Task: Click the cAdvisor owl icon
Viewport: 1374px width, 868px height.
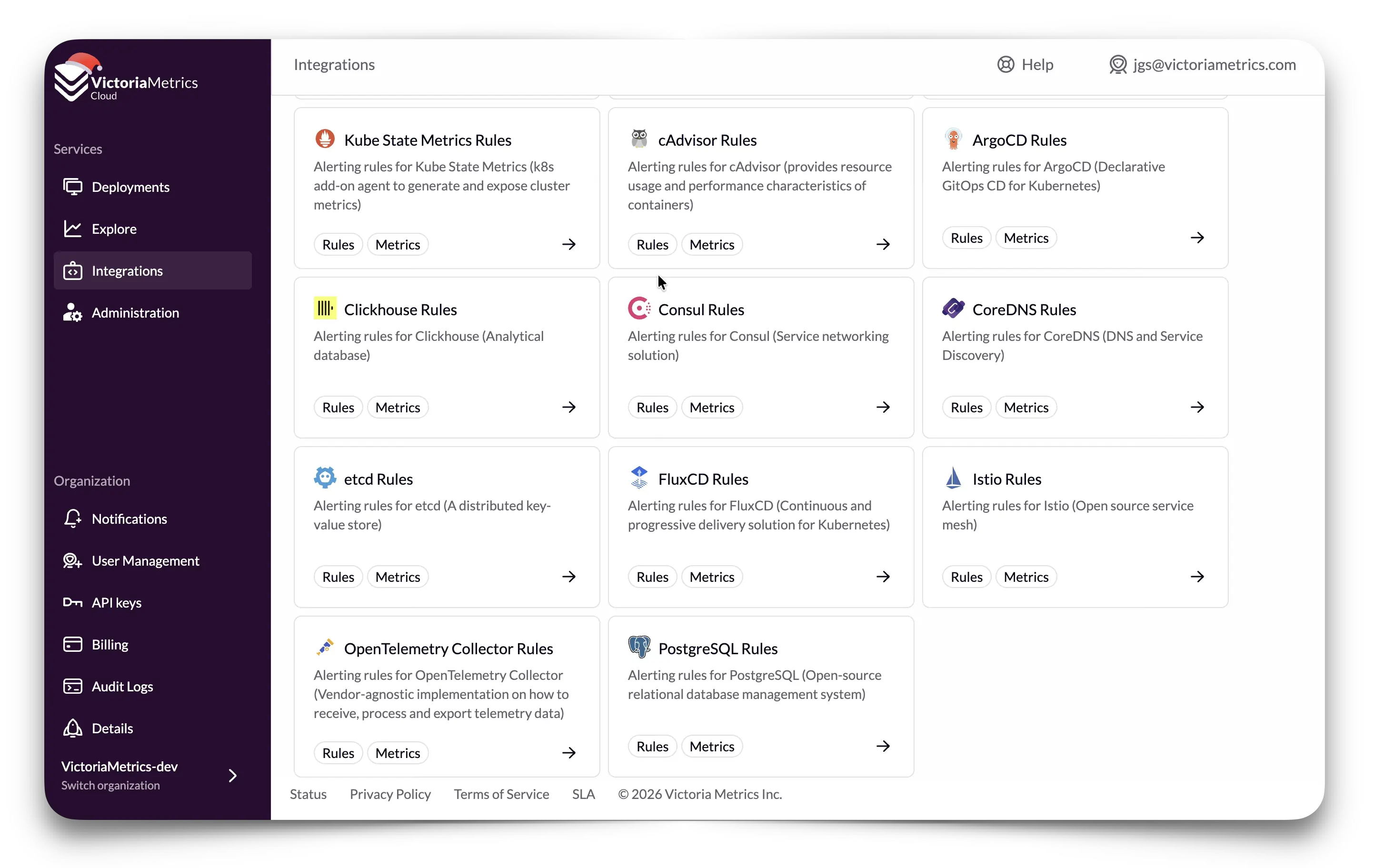Action: pyautogui.click(x=639, y=139)
